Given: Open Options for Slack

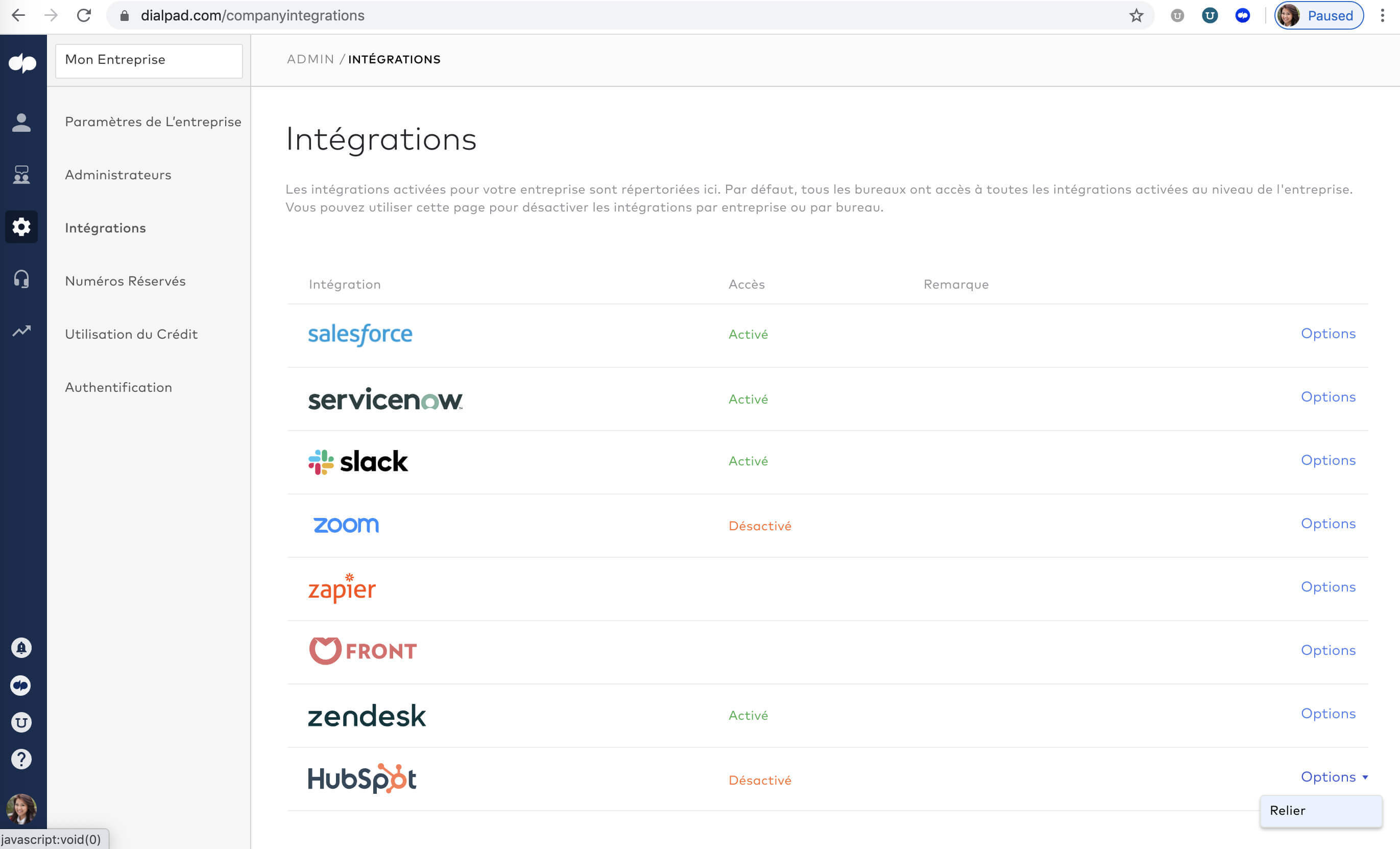Looking at the screenshot, I should click(1328, 460).
